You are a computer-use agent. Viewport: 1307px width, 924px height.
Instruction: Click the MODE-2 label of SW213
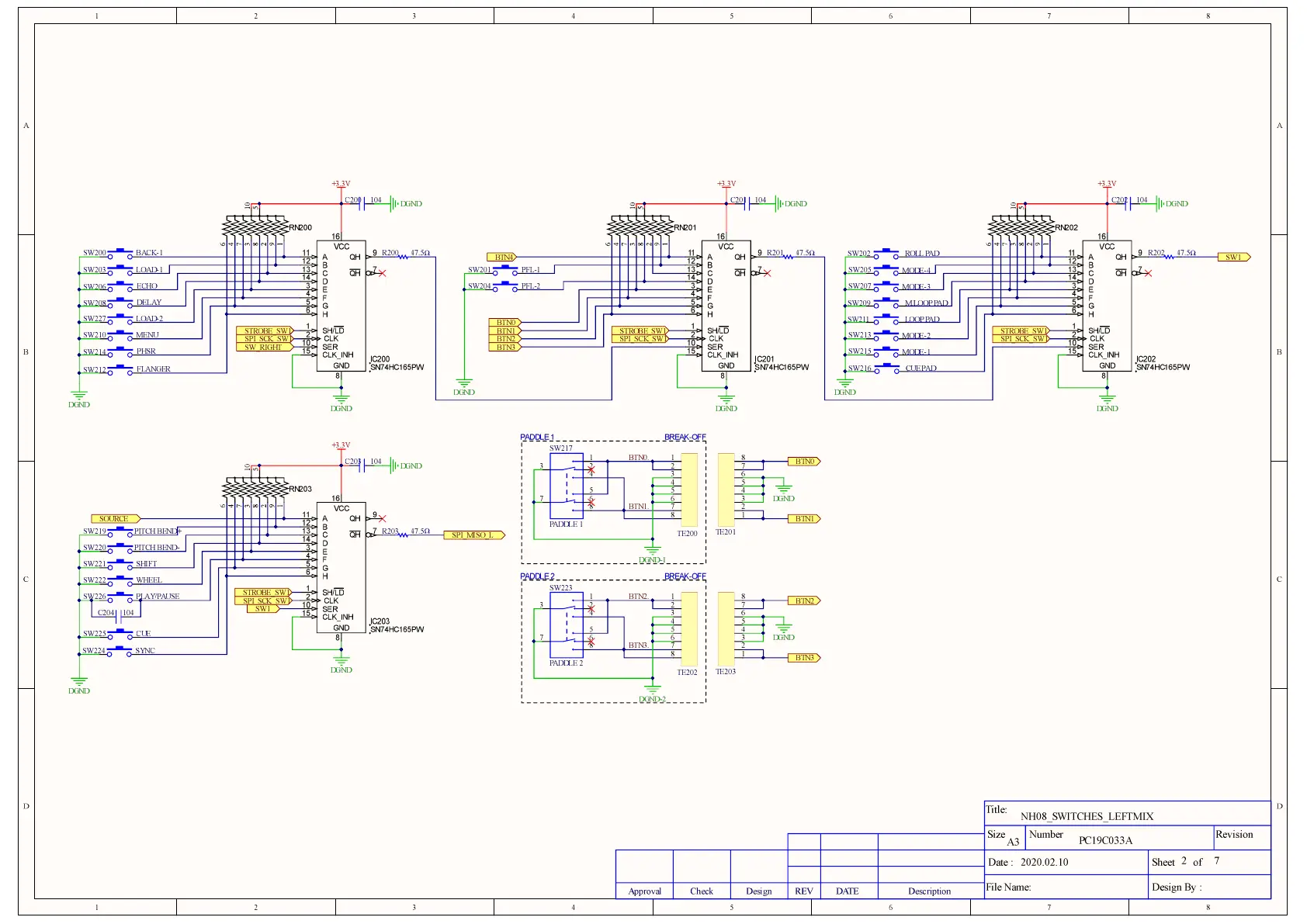(x=916, y=336)
